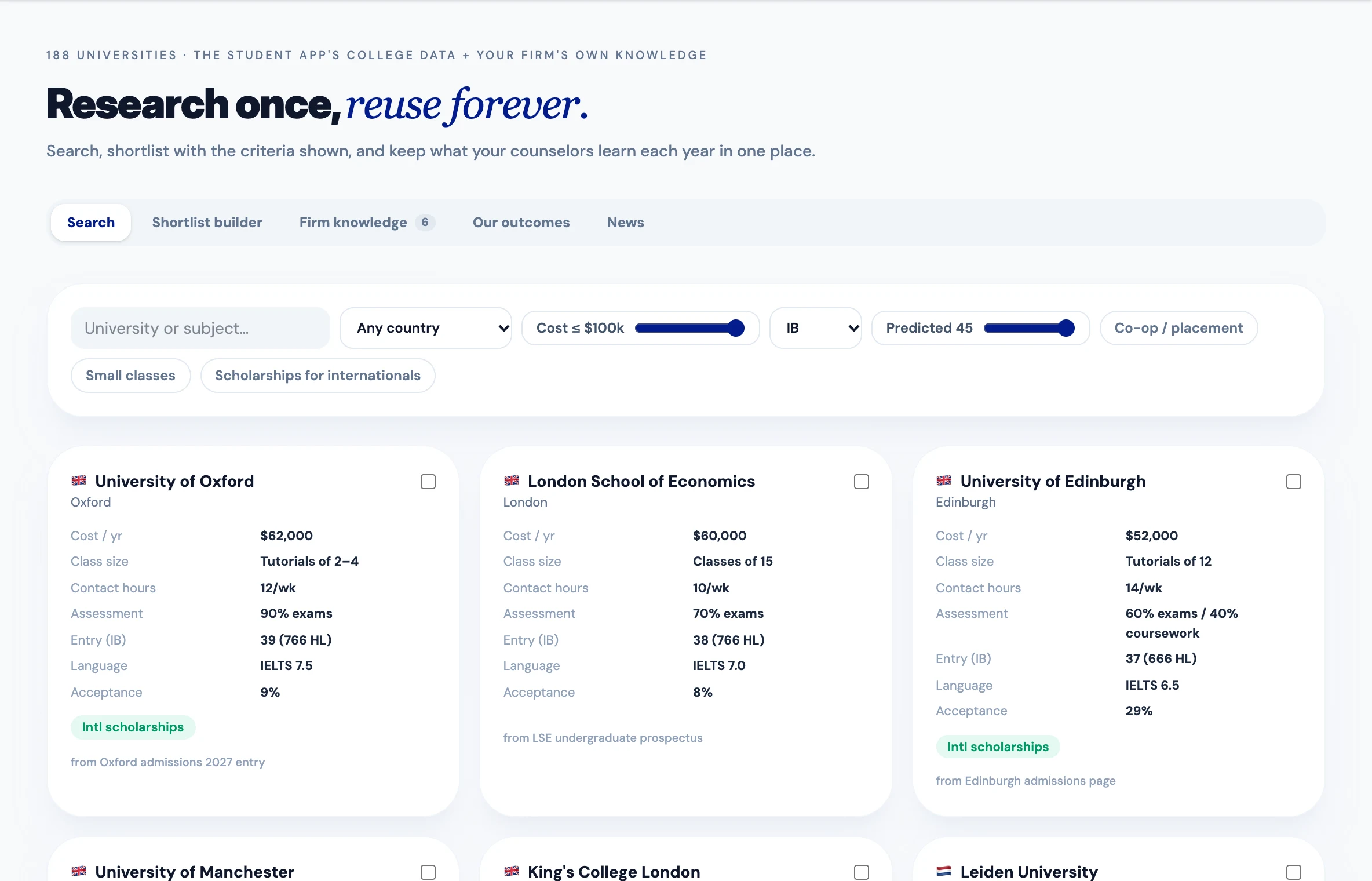Adjust the Cost ≤ $100k slider
1372x881 pixels.
click(x=689, y=328)
